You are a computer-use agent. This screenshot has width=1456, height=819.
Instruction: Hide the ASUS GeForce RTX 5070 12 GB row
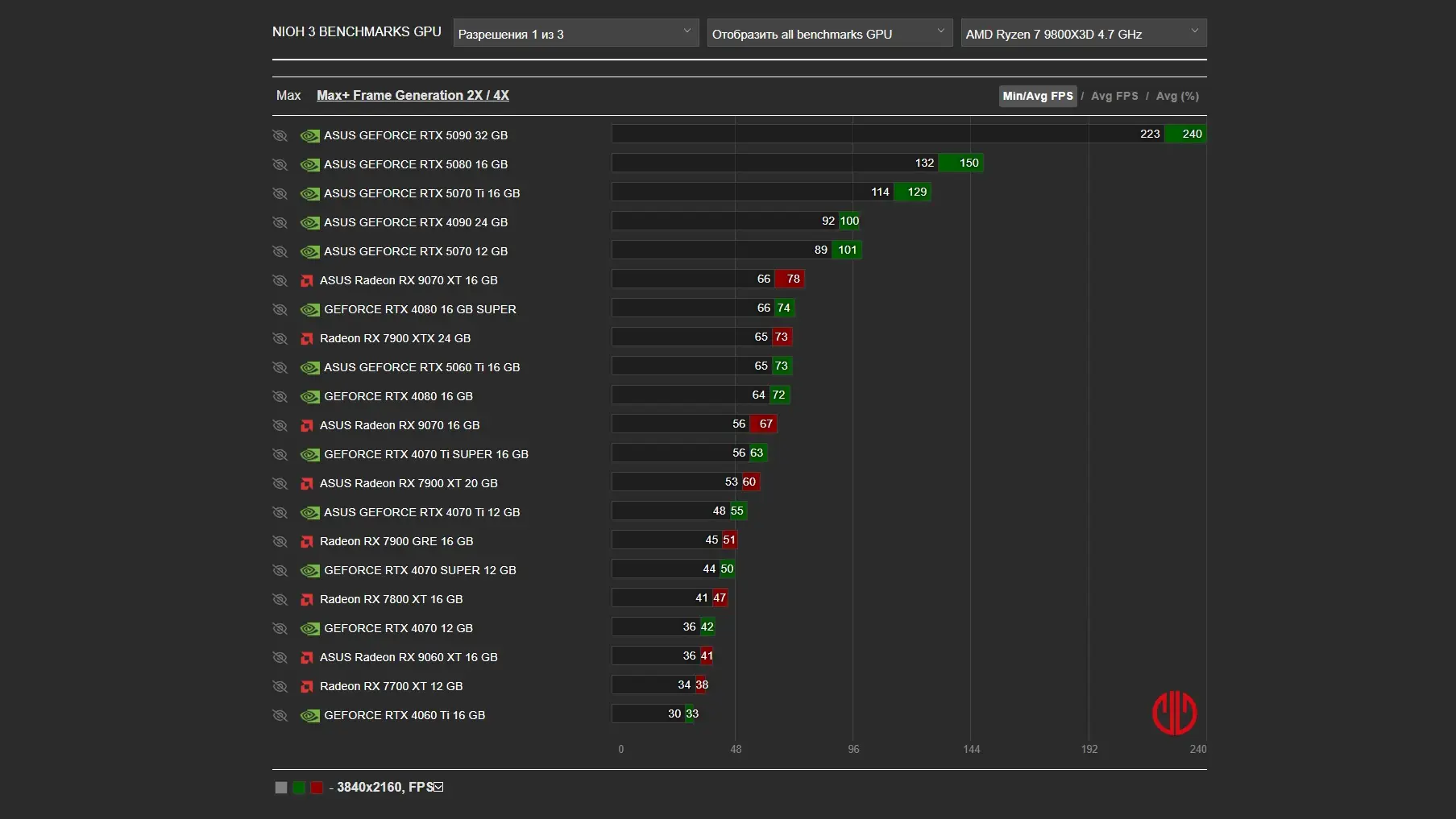(280, 251)
